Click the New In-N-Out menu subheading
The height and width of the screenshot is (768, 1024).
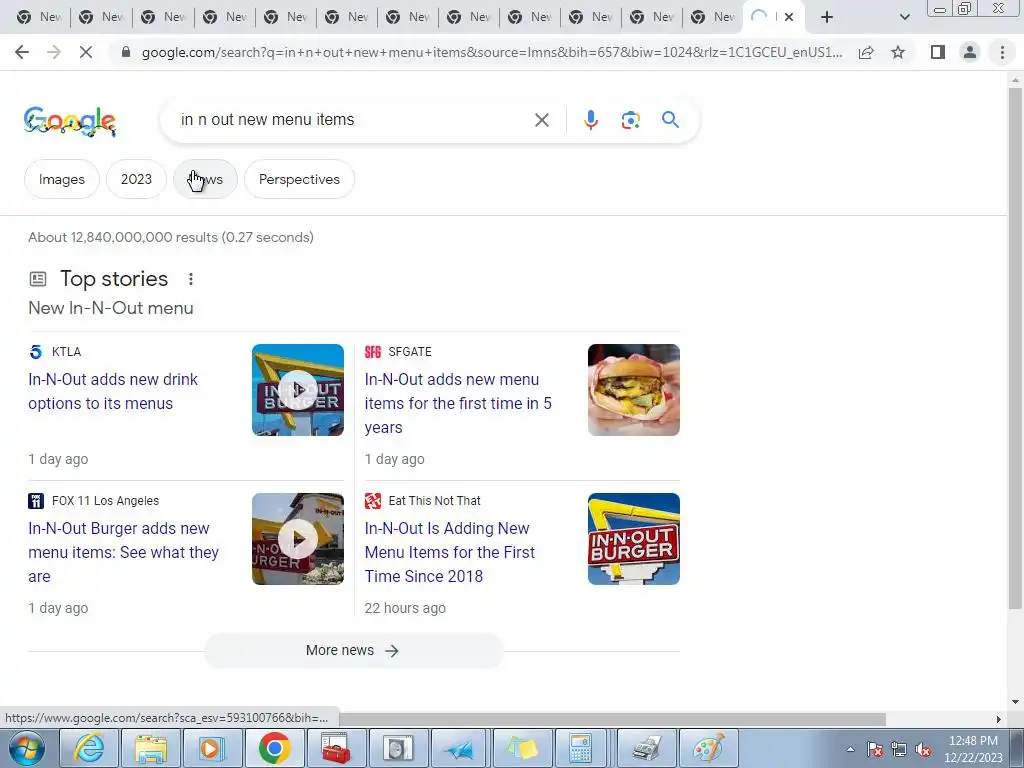[111, 308]
